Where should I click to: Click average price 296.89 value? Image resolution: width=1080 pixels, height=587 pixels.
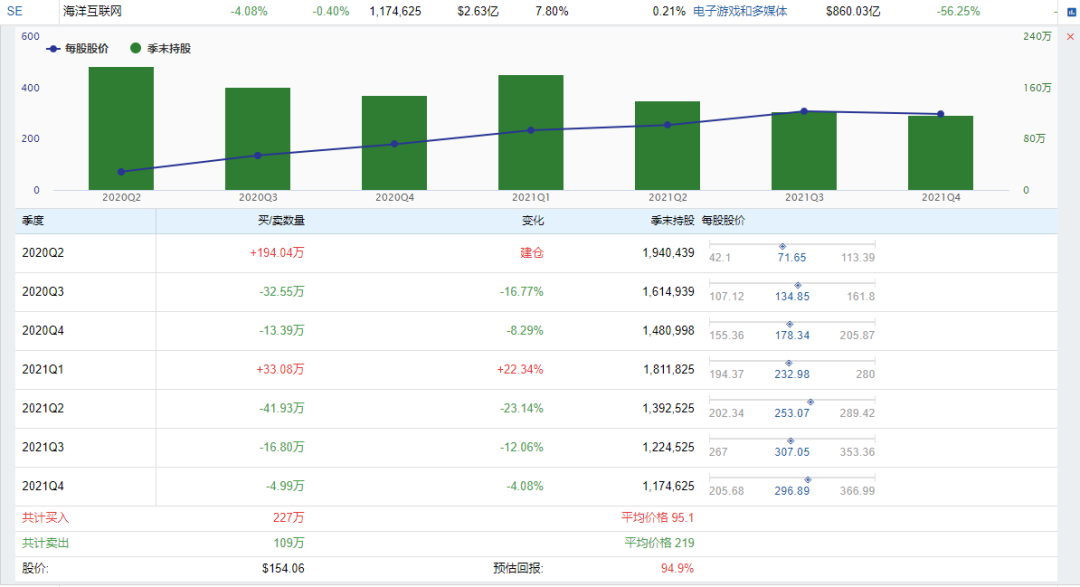(x=792, y=491)
